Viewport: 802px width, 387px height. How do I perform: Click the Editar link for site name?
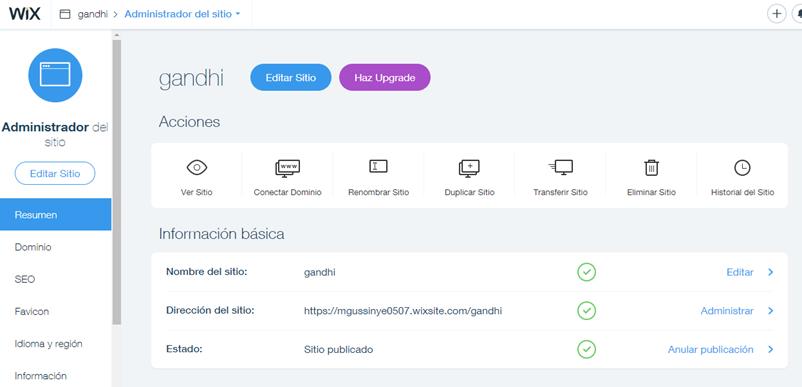(x=740, y=272)
